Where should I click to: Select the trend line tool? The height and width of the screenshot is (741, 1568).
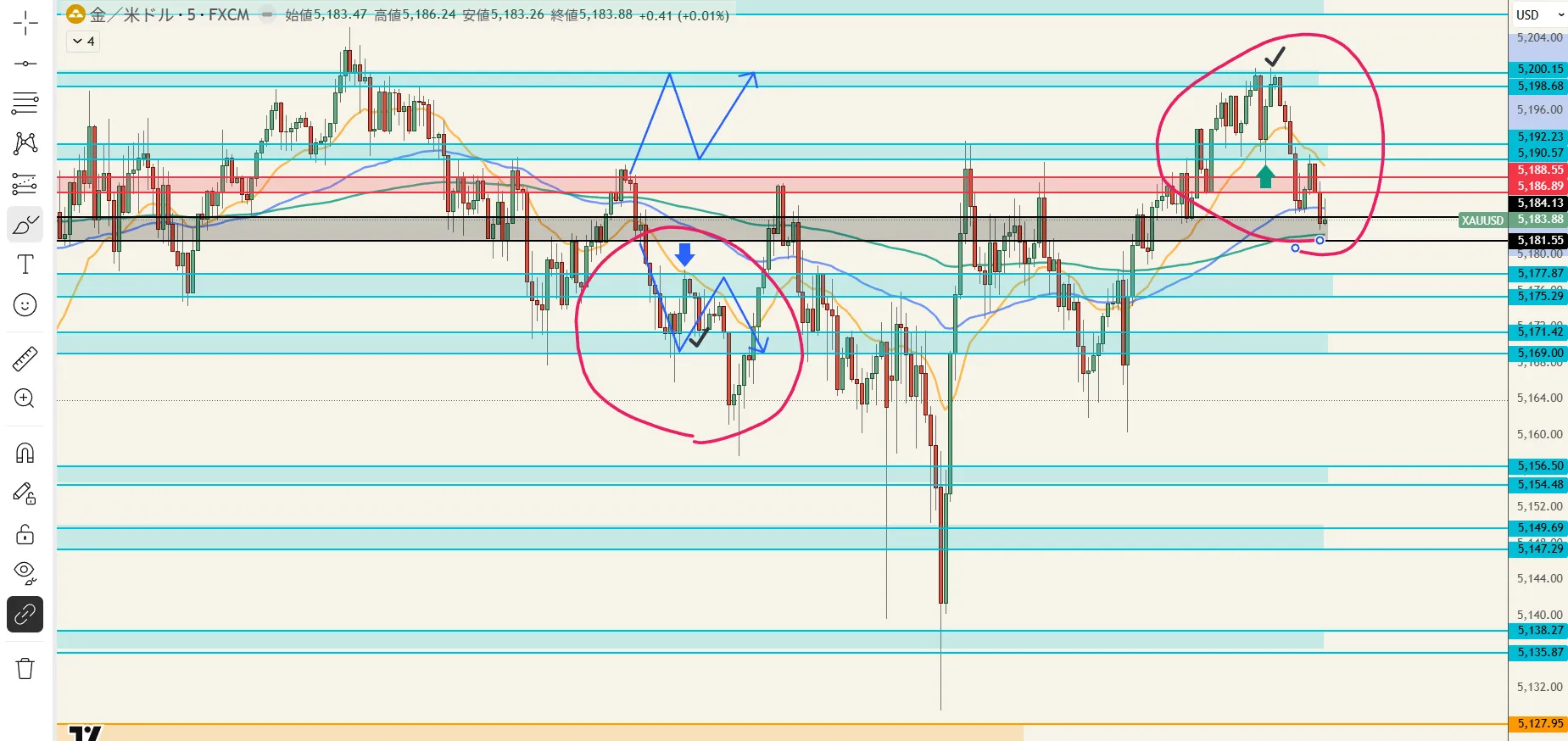[x=25, y=64]
